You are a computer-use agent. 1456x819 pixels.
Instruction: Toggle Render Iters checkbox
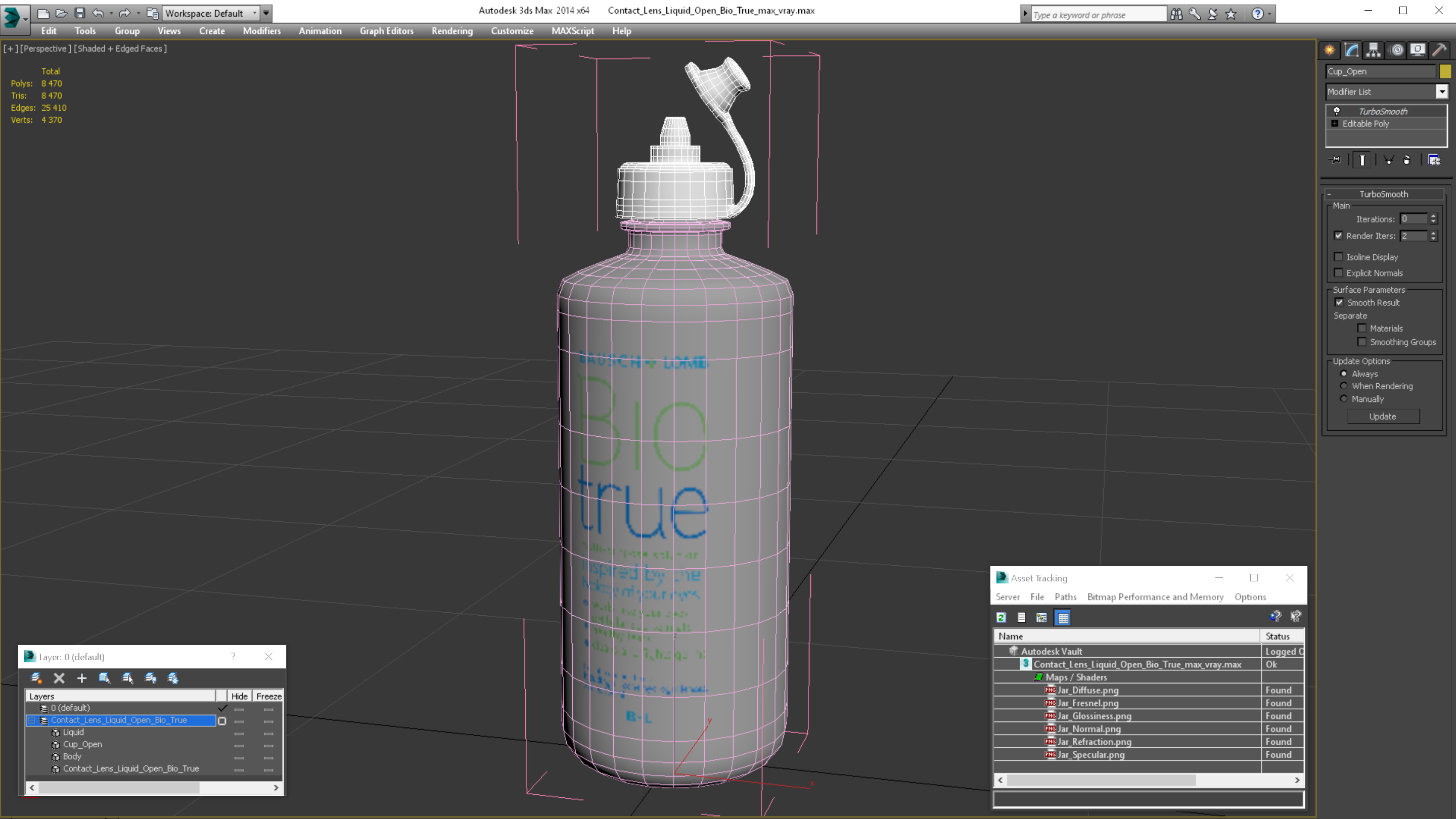(x=1338, y=236)
